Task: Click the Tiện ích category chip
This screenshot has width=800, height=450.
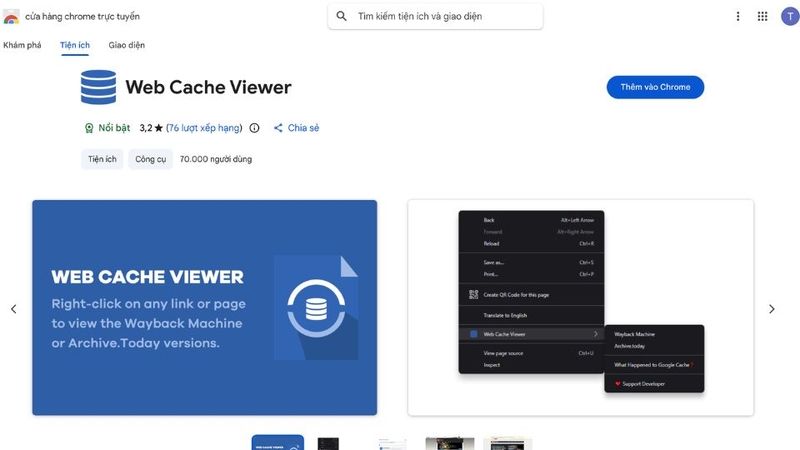Action: 102,159
